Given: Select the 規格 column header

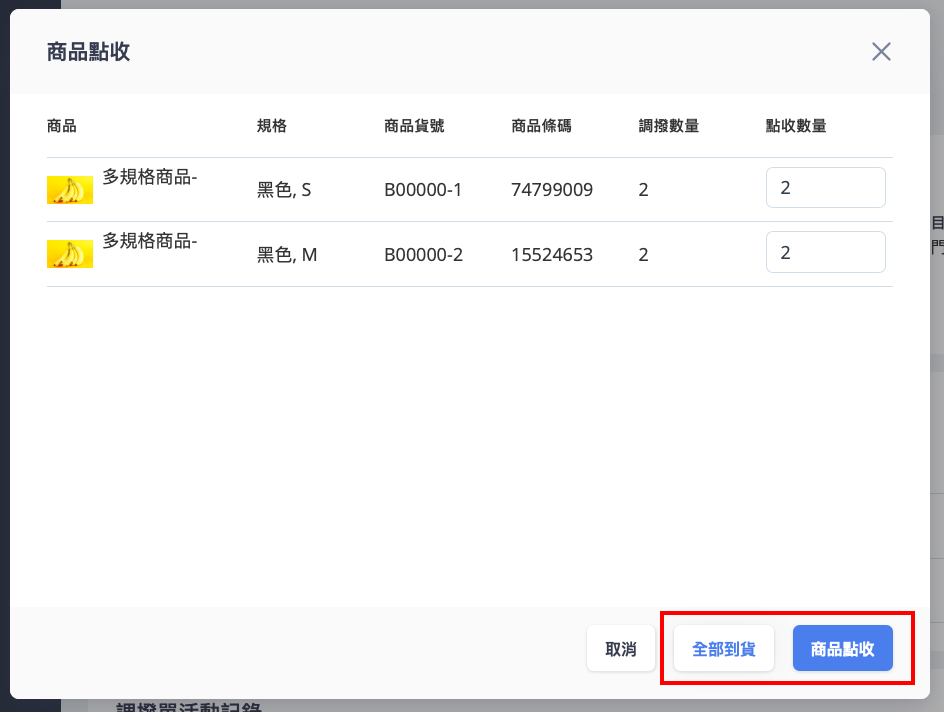Looking at the screenshot, I should (272, 126).
